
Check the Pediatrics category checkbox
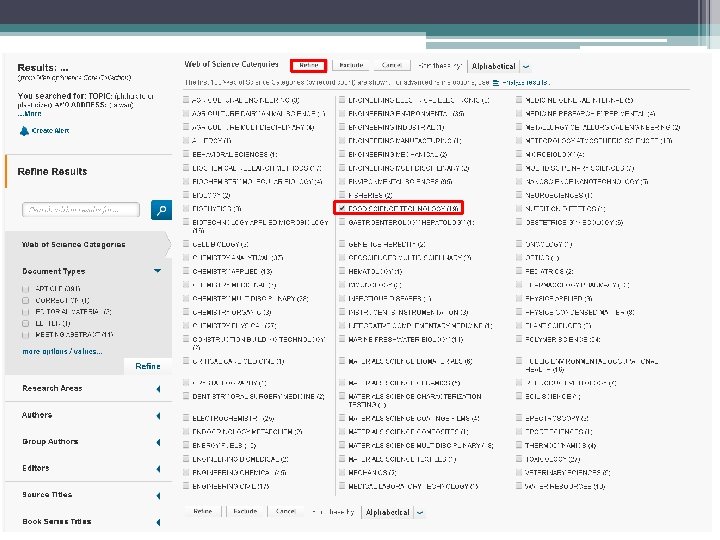tap(519, 271)
